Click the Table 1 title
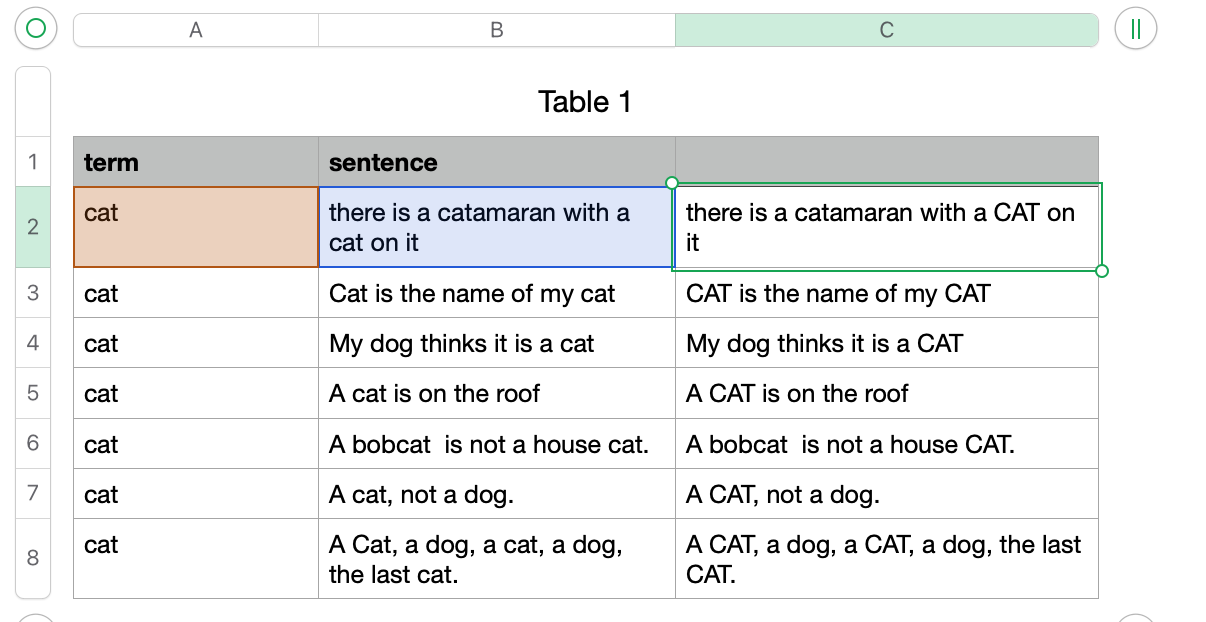The width and height of the screenshot is (1206, 622). pyautogui.click(x=584, y=101)
